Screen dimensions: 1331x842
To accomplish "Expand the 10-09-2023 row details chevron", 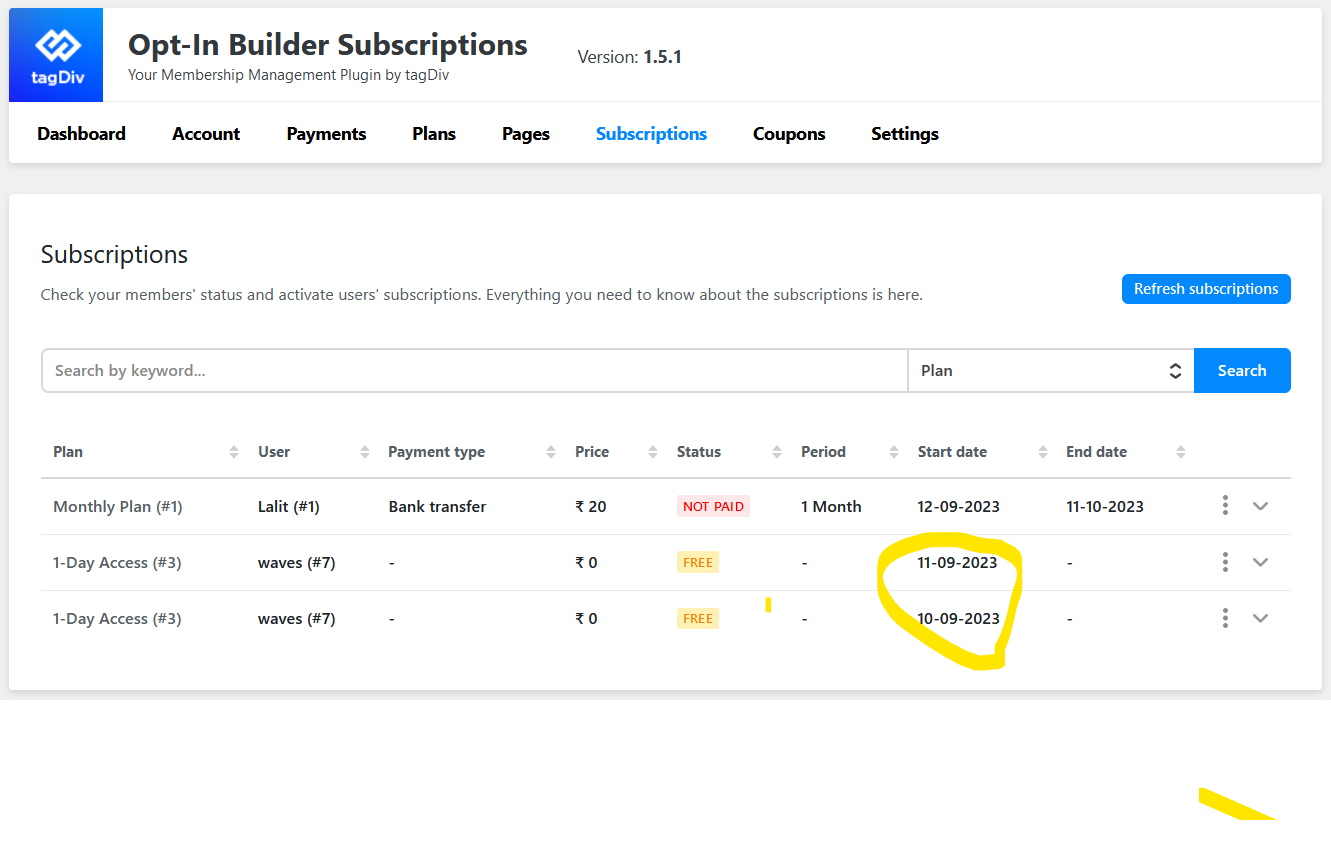I will pyautogui.click(x=1260, y=618).
